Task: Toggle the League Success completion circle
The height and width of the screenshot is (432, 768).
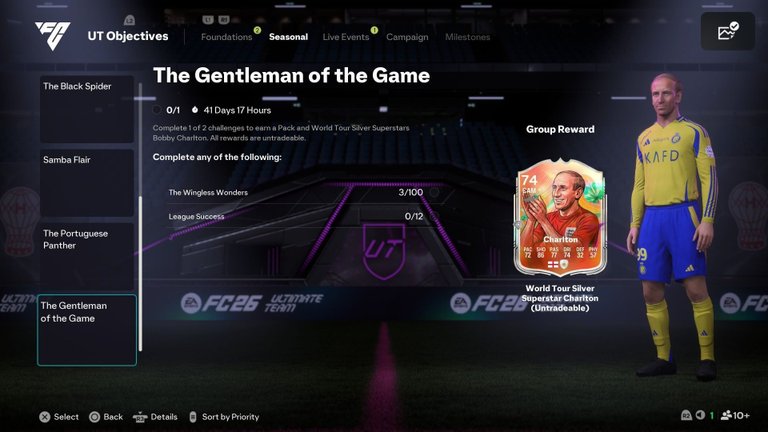Action: coord(434,216)
